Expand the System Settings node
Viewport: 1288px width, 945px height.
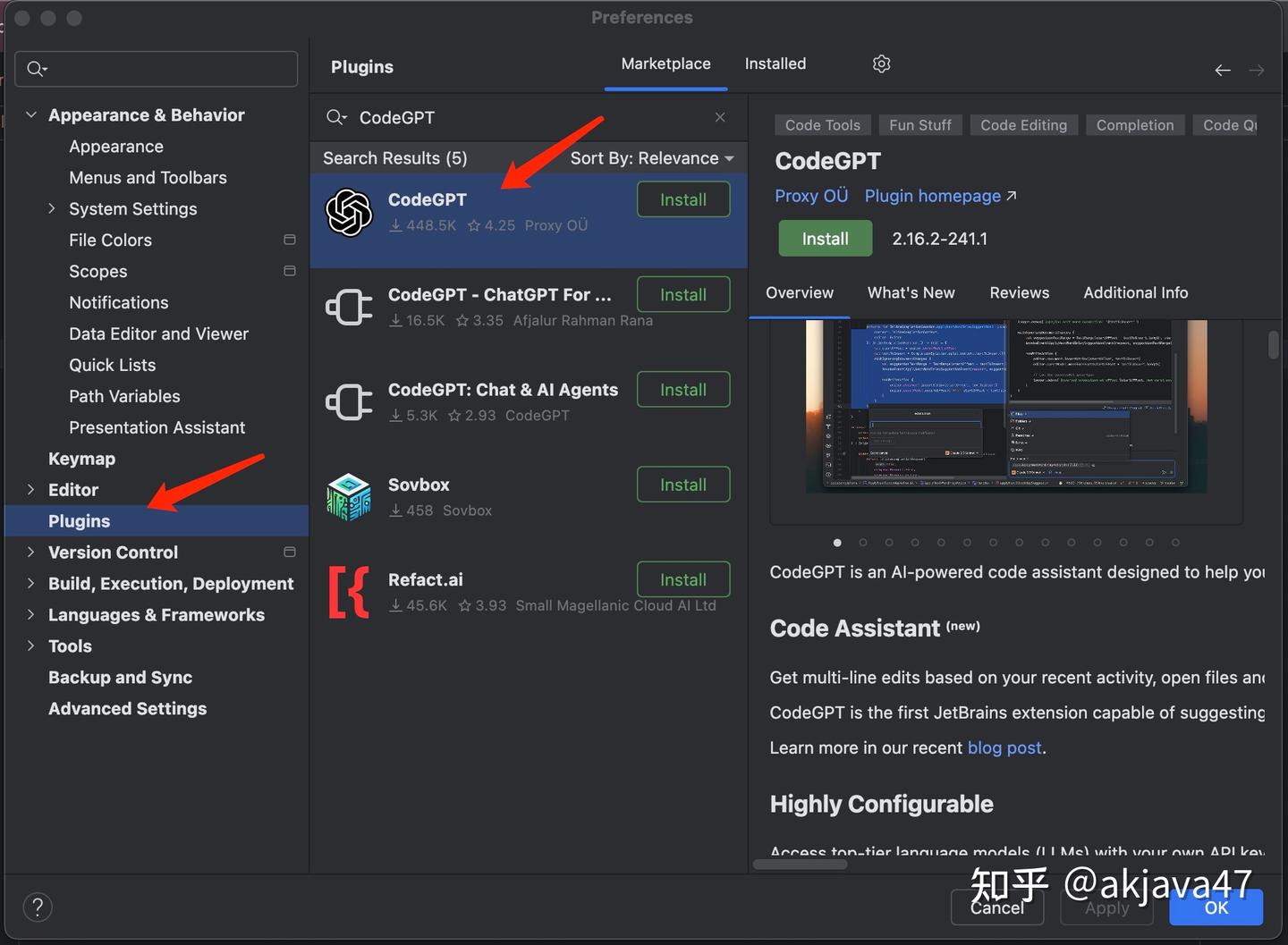52,208
